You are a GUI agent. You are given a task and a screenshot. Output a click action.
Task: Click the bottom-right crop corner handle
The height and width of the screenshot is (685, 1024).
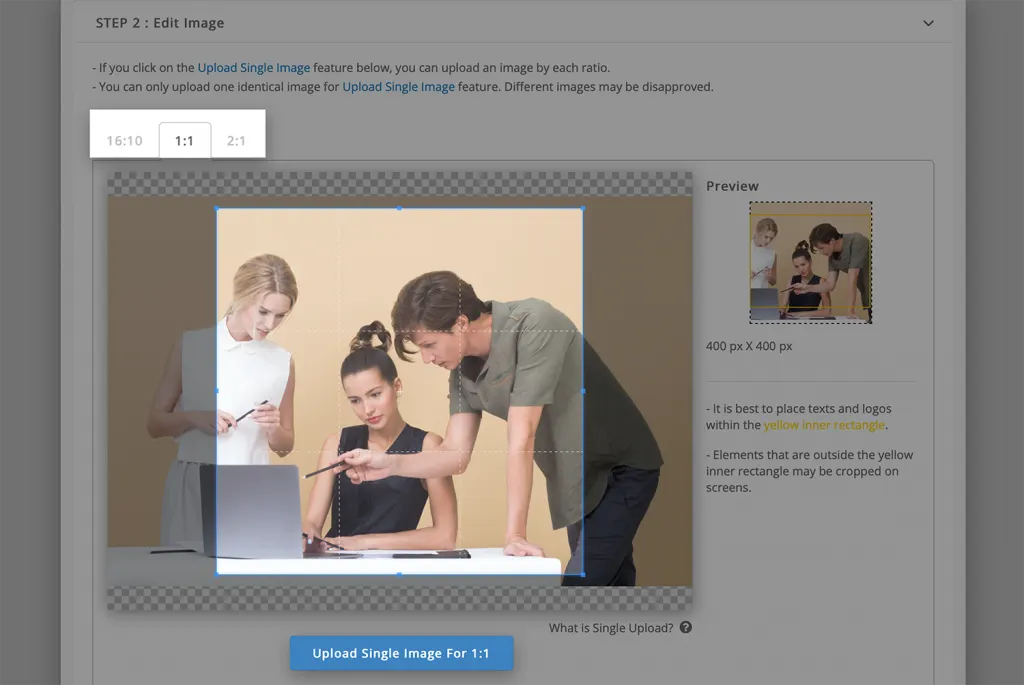point(583,574)
